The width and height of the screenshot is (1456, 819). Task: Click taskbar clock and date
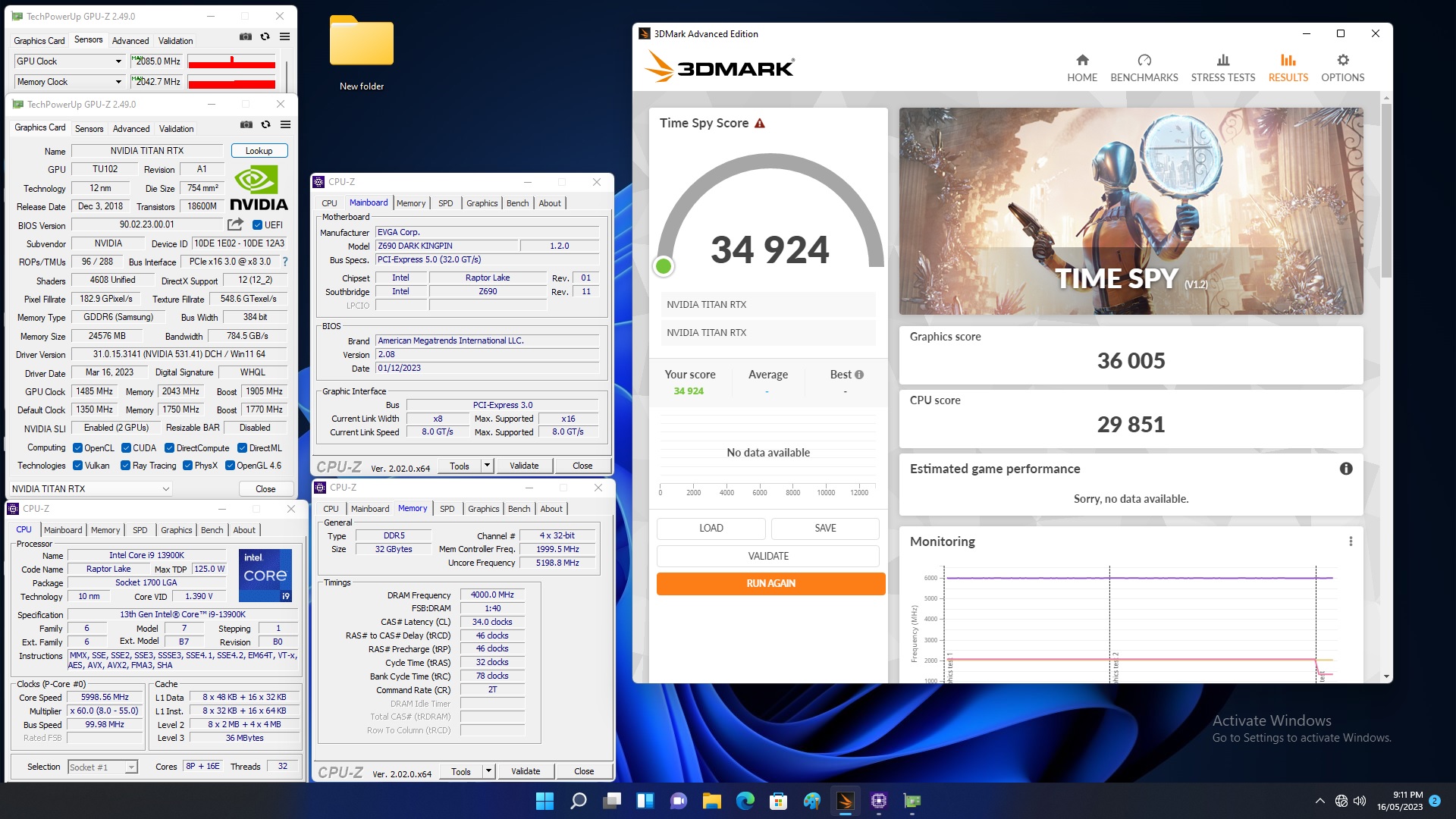pos(1400,801)
